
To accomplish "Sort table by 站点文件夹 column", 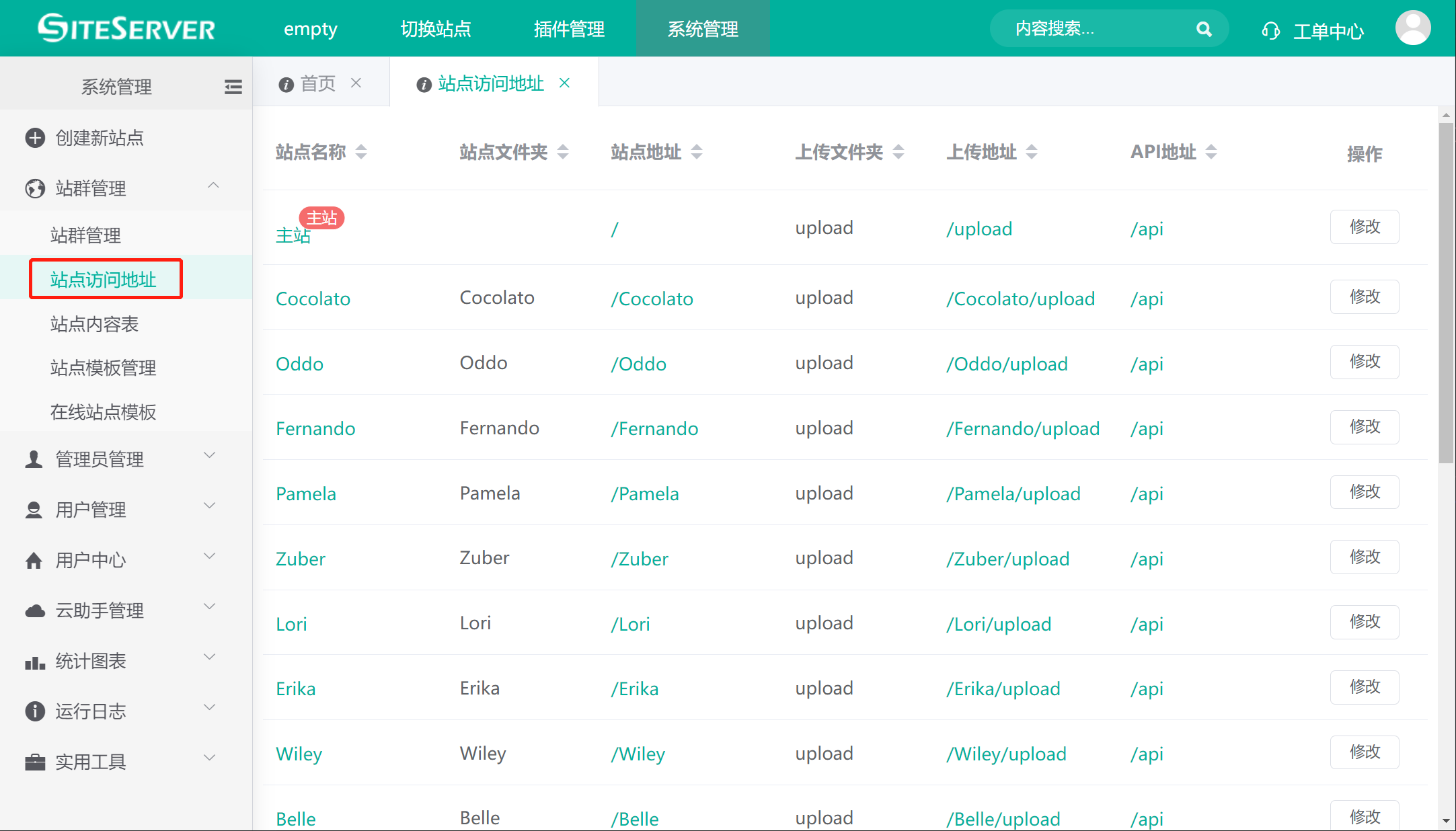I will click(563, 152).
